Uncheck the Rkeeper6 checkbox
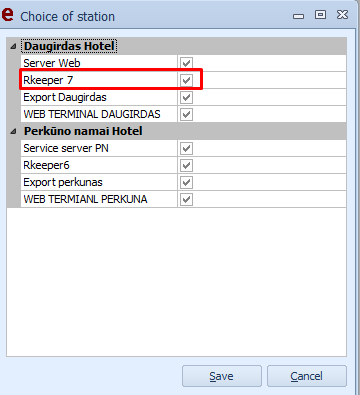The image size is (360, 395). pyautogui.click(x=186, y=165)
